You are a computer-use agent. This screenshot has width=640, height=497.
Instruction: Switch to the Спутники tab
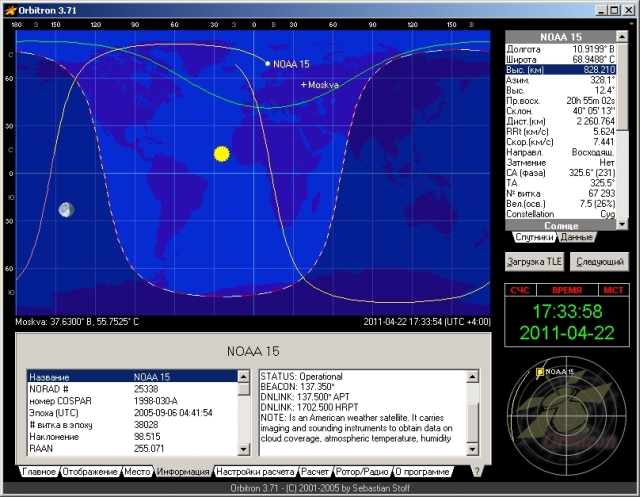coord(534,237)
